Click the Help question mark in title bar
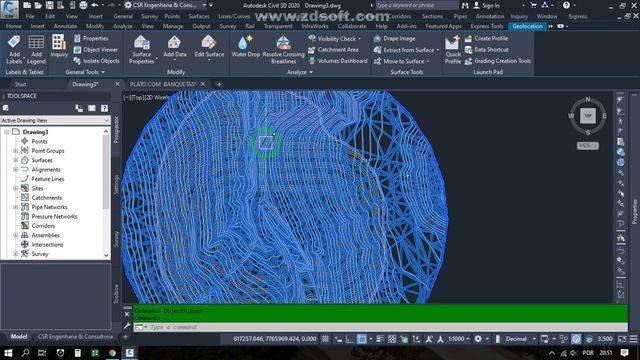640x360 pixels. point(566,5)
